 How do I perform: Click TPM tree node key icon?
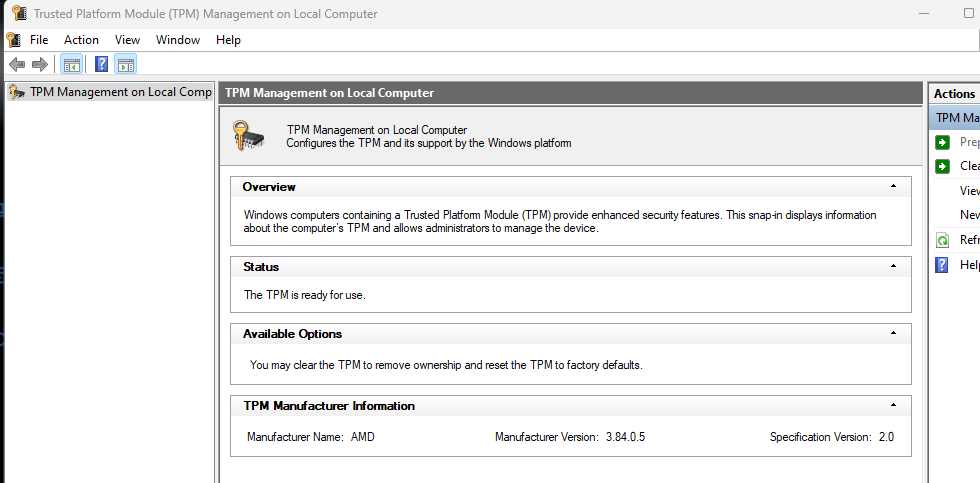tap(18, 92)
